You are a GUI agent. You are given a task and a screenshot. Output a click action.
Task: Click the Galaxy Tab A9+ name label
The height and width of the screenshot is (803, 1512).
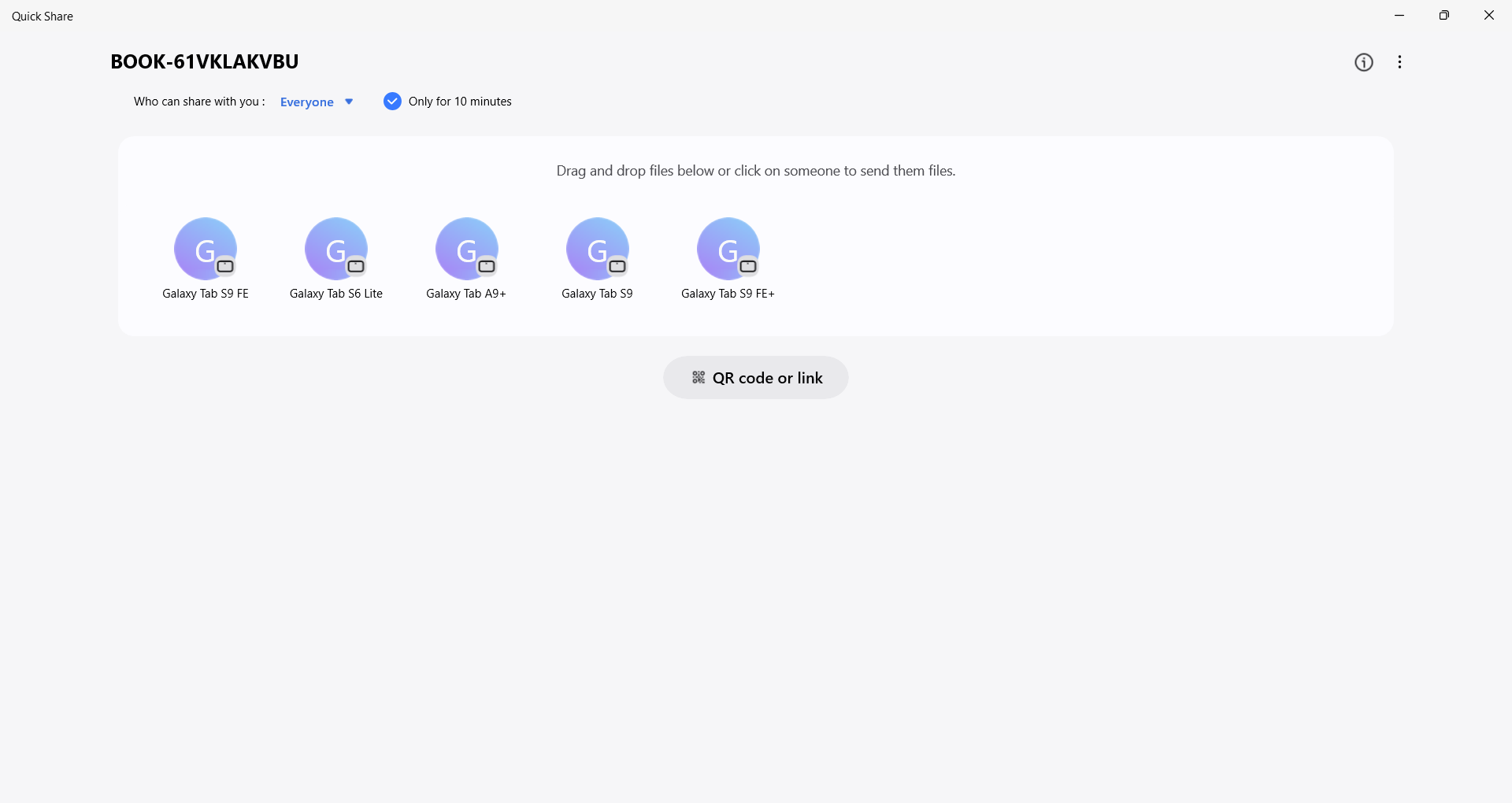[x=466, y=294]
